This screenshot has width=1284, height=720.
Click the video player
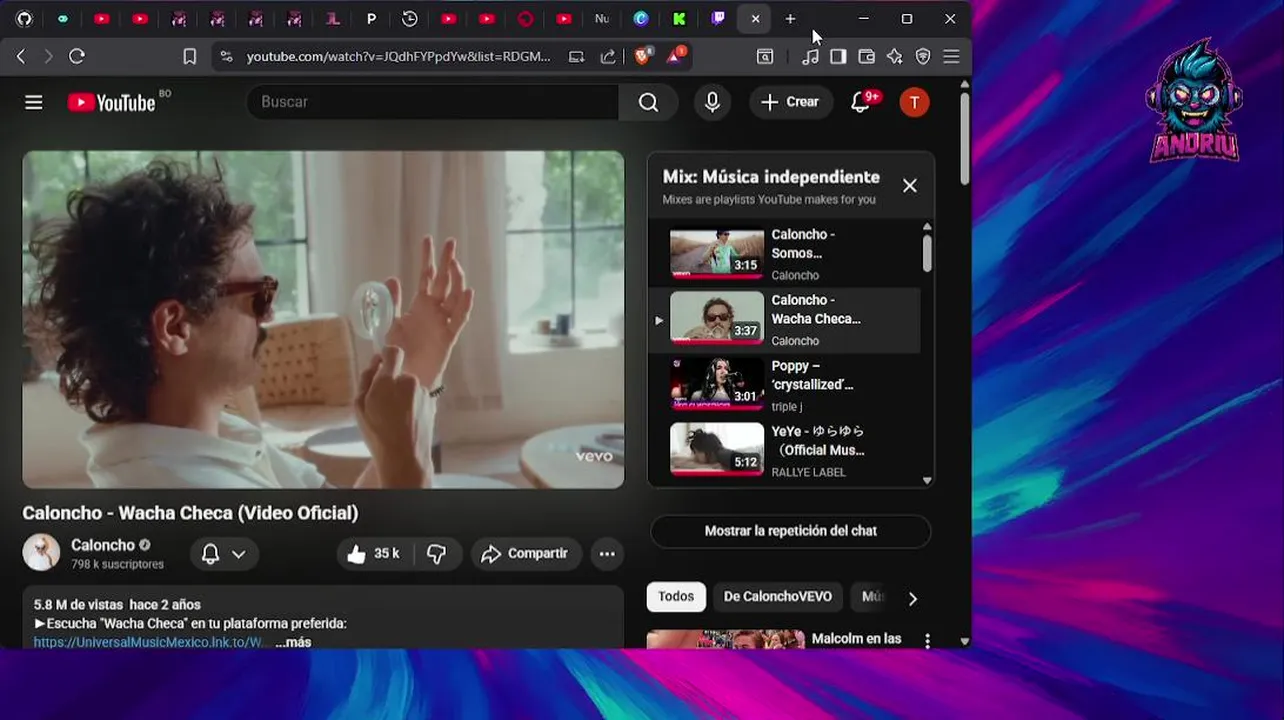pos(323,320)
